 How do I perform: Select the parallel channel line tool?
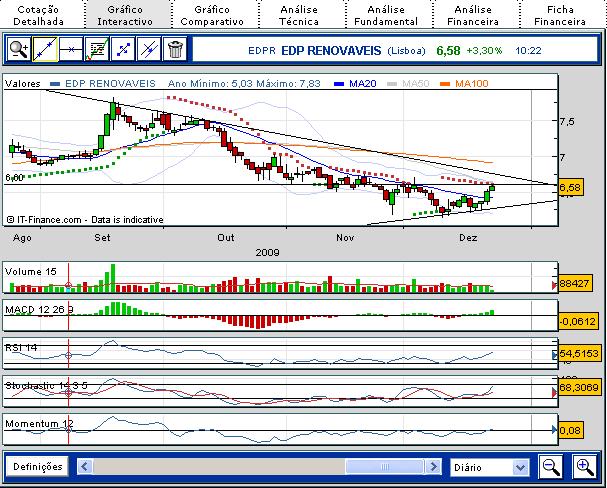148,48
